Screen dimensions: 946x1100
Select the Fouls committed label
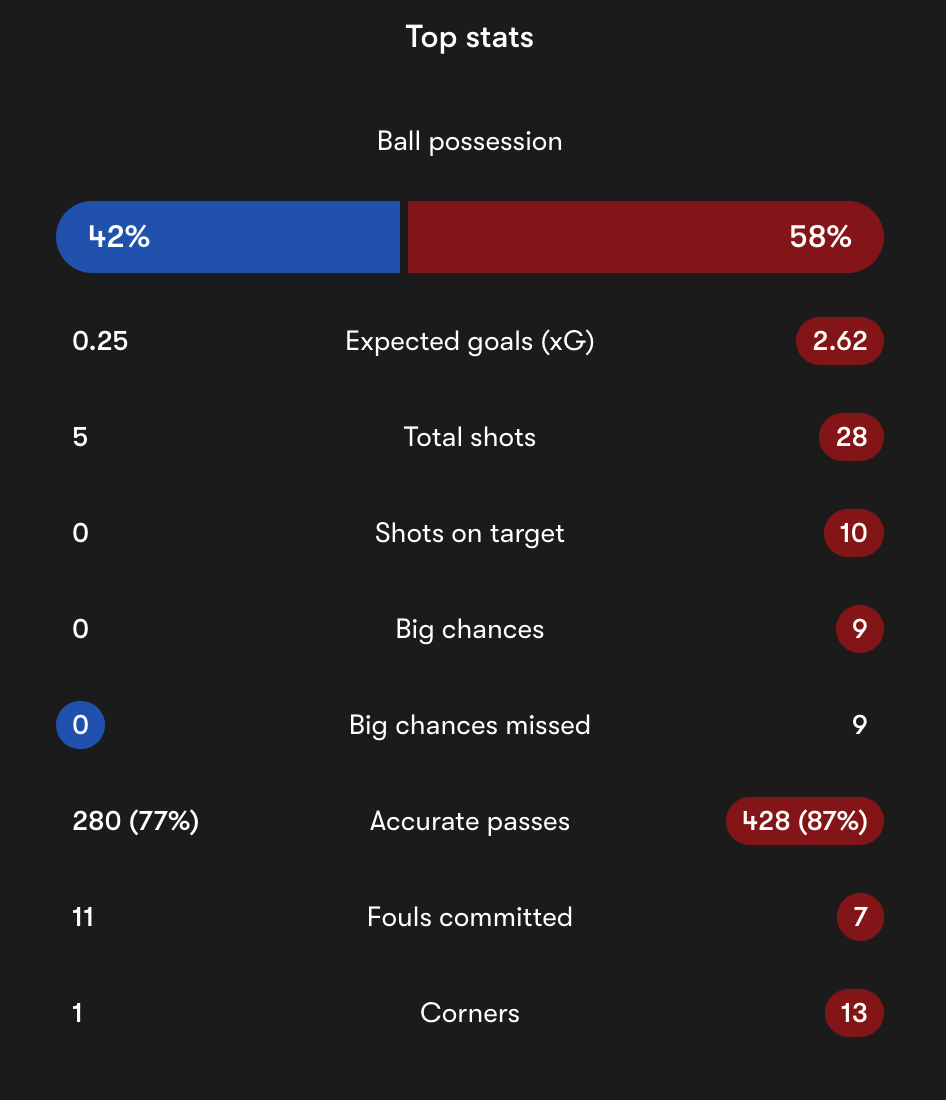(x=469, y=917)
